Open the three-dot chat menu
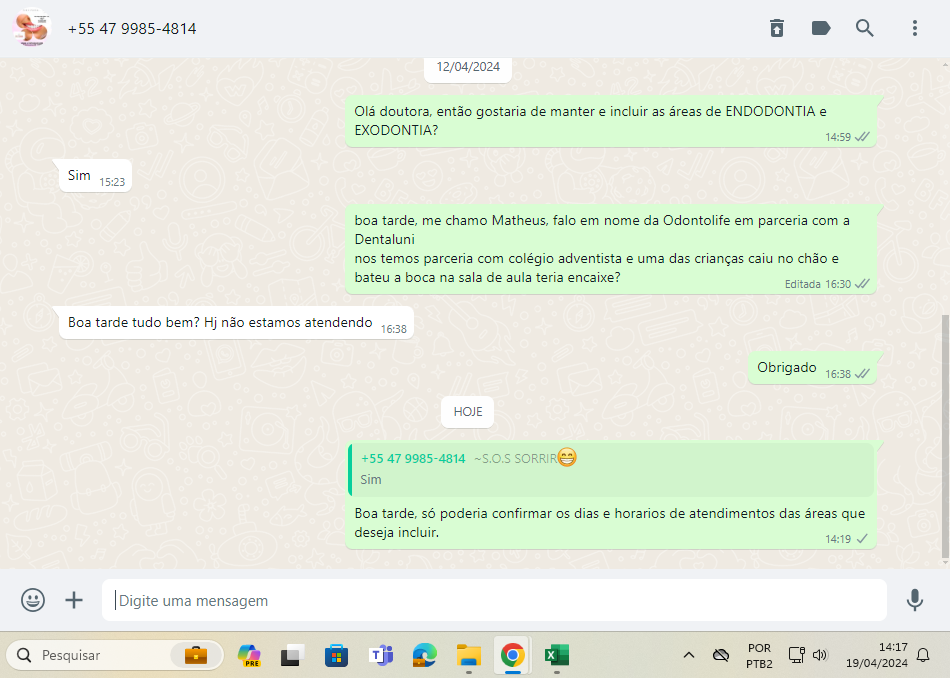The width and height of the screenshot is (950, 678). (914, 28)
